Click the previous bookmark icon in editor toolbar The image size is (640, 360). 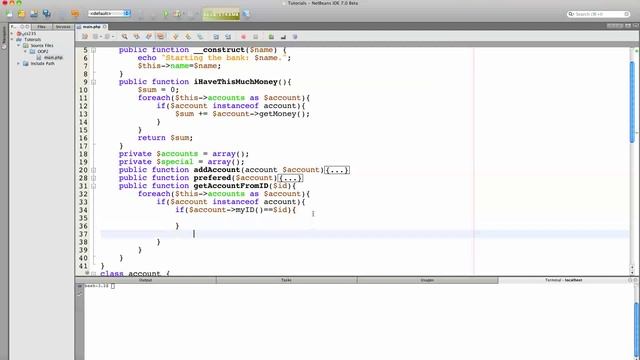pos(176,37)
